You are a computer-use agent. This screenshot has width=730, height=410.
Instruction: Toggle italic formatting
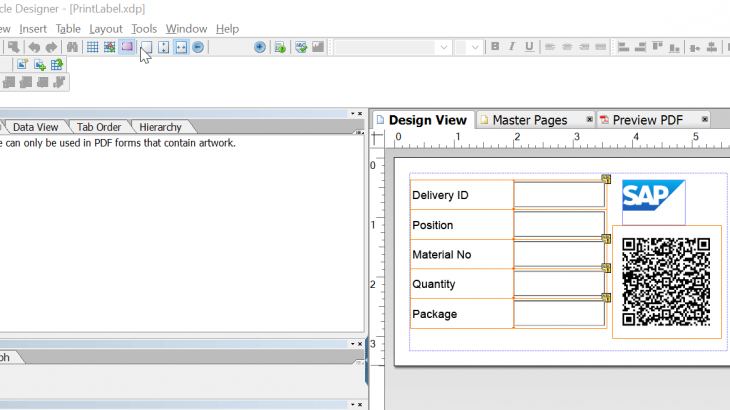pos(512,47)
